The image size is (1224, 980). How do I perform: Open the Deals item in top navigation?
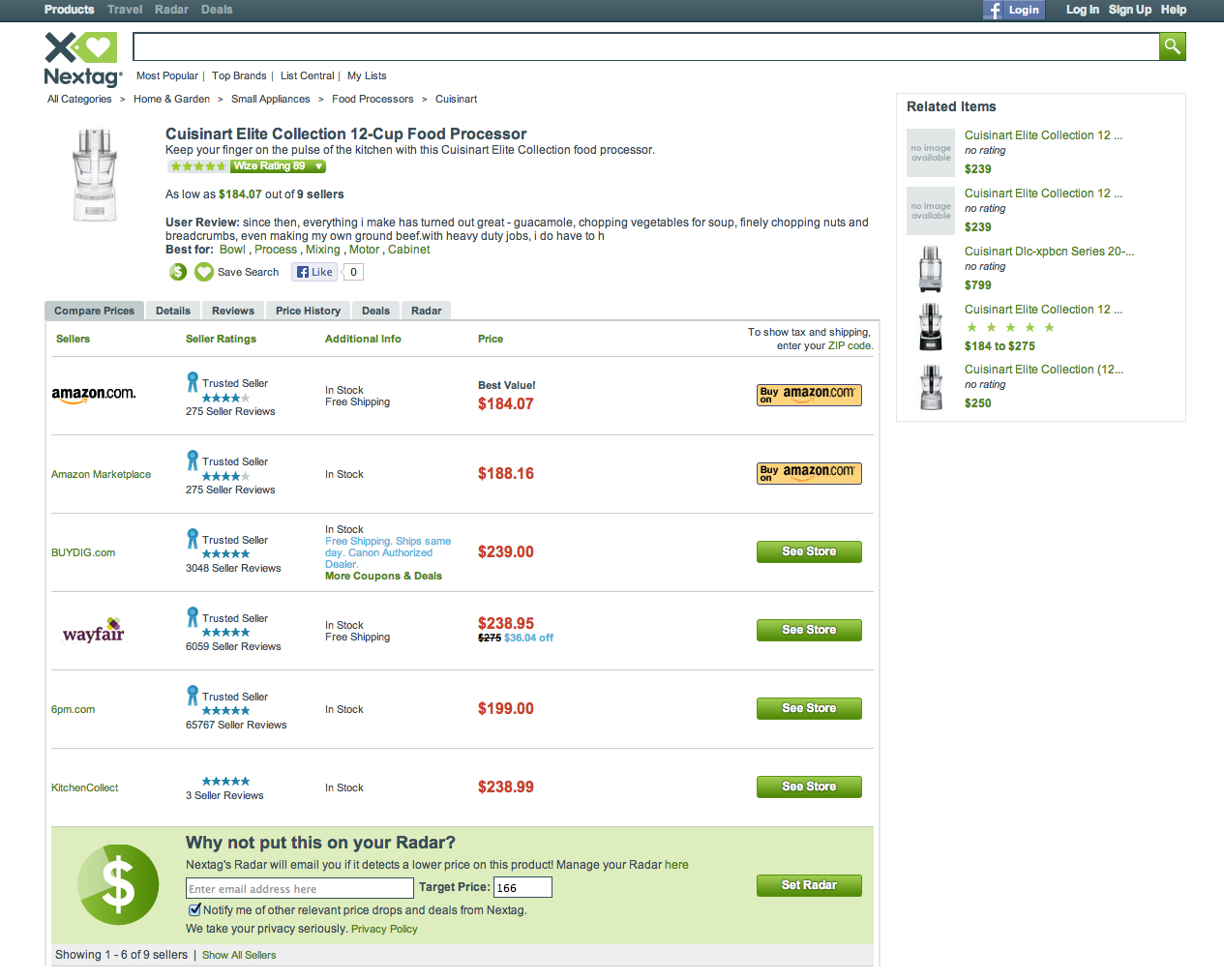pos(217,10)
